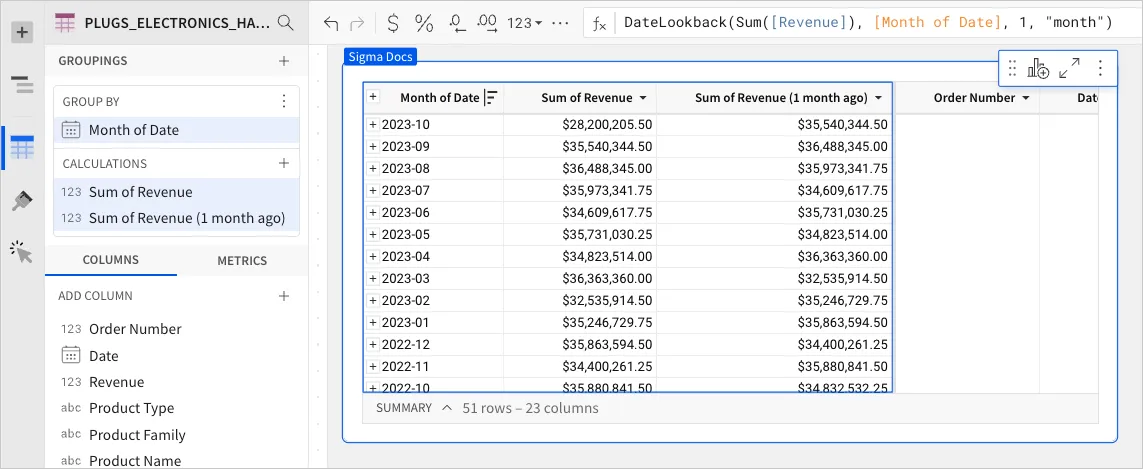This screenshot has height=469, width=1143.
Task: Expand the element to full screen
Action: click(1069, 69)
